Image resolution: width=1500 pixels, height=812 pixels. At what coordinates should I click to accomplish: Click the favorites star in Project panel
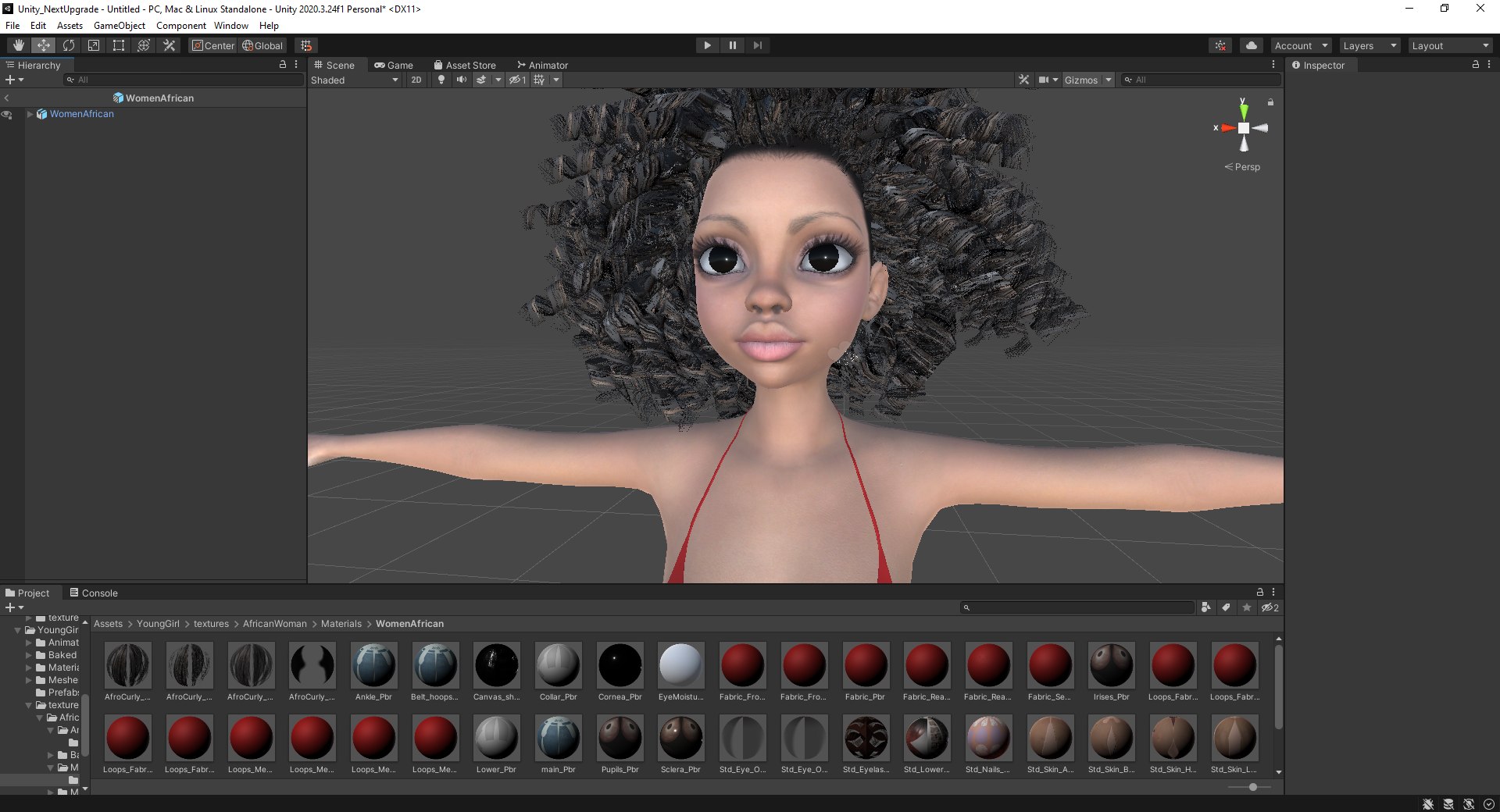point(1247,607)
